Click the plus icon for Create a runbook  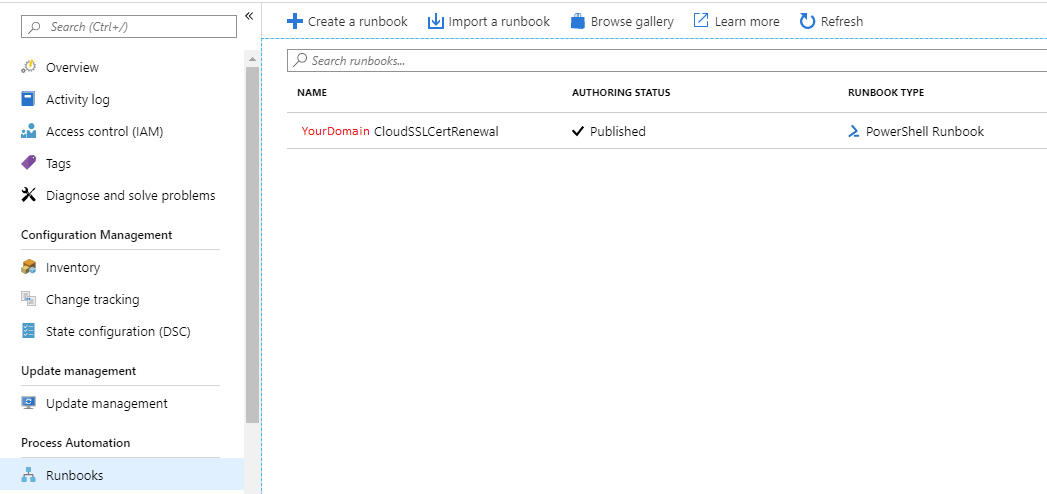pyautogui.click(x=294, y=21)
